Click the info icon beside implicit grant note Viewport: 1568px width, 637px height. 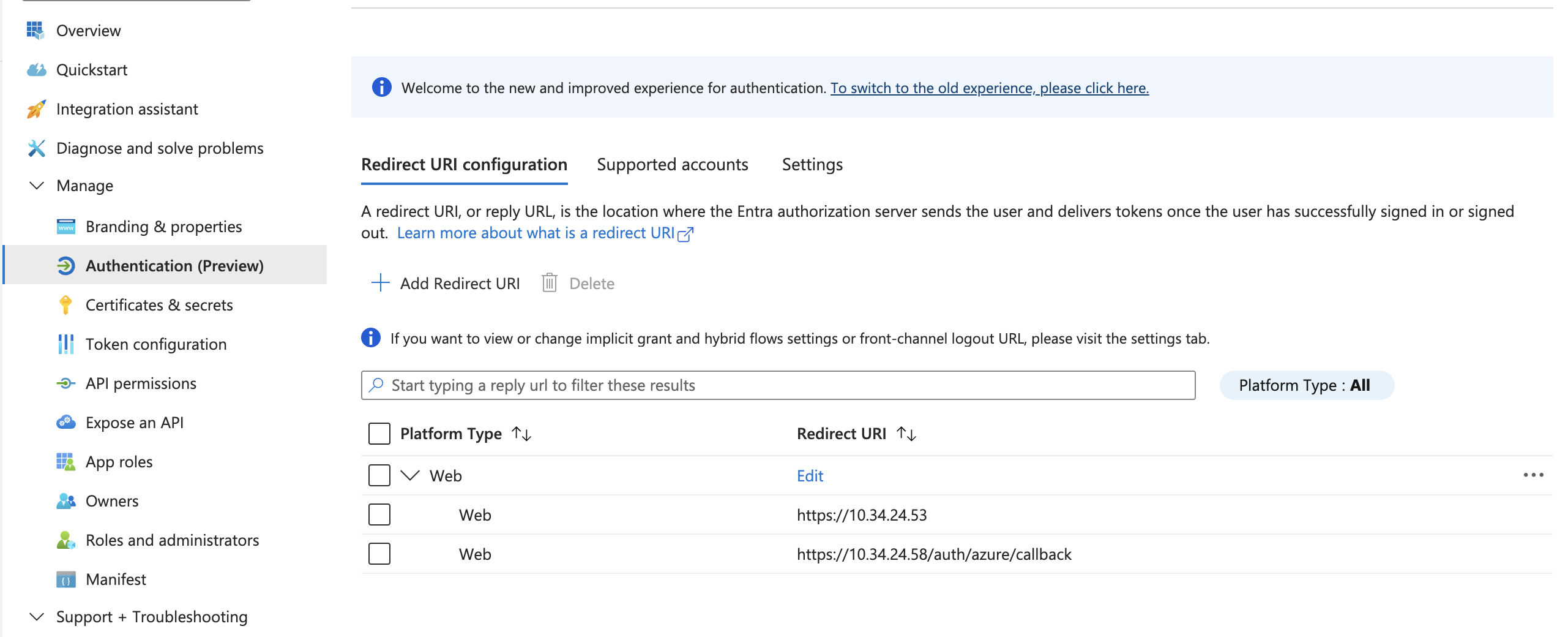pos(370,337)
